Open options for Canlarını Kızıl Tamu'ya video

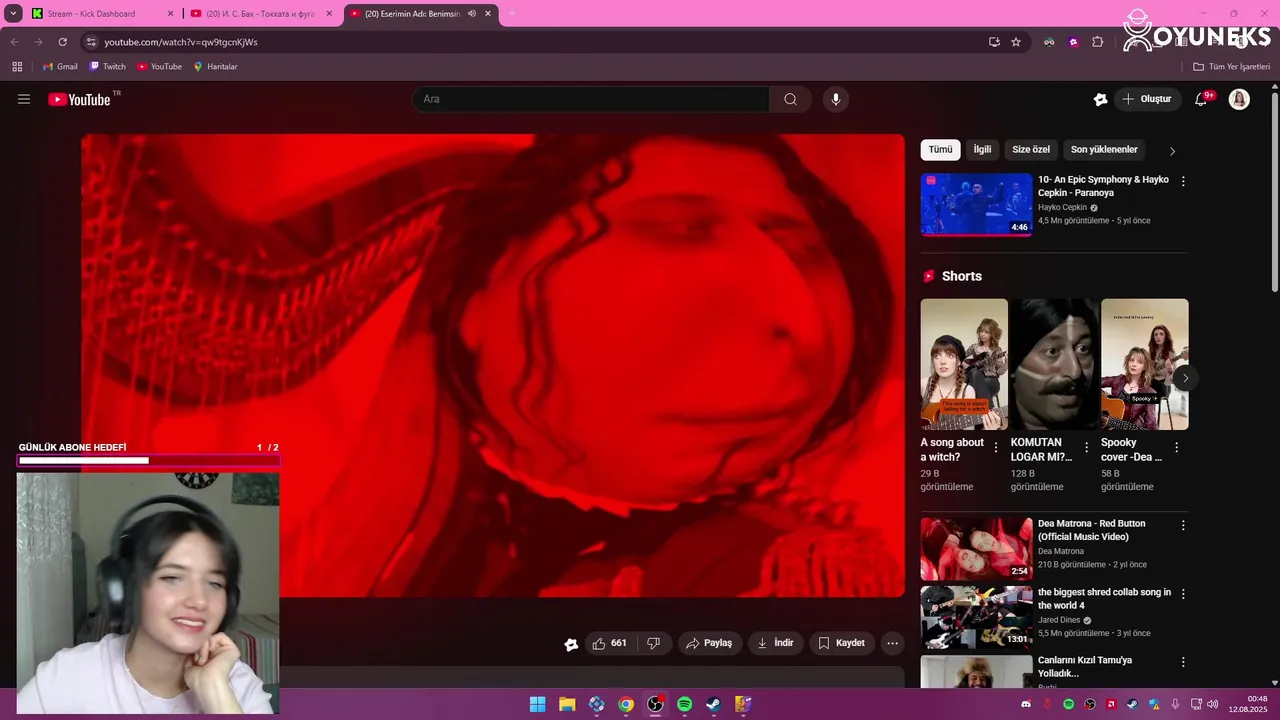coord(1183,662)
